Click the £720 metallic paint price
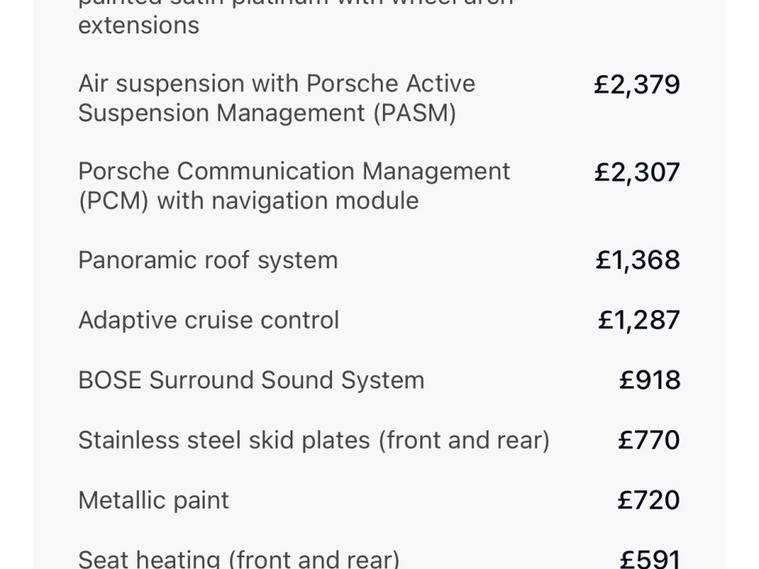Image resolution: width=759 pixels, height=569 pixels. [x=648, y=501]
